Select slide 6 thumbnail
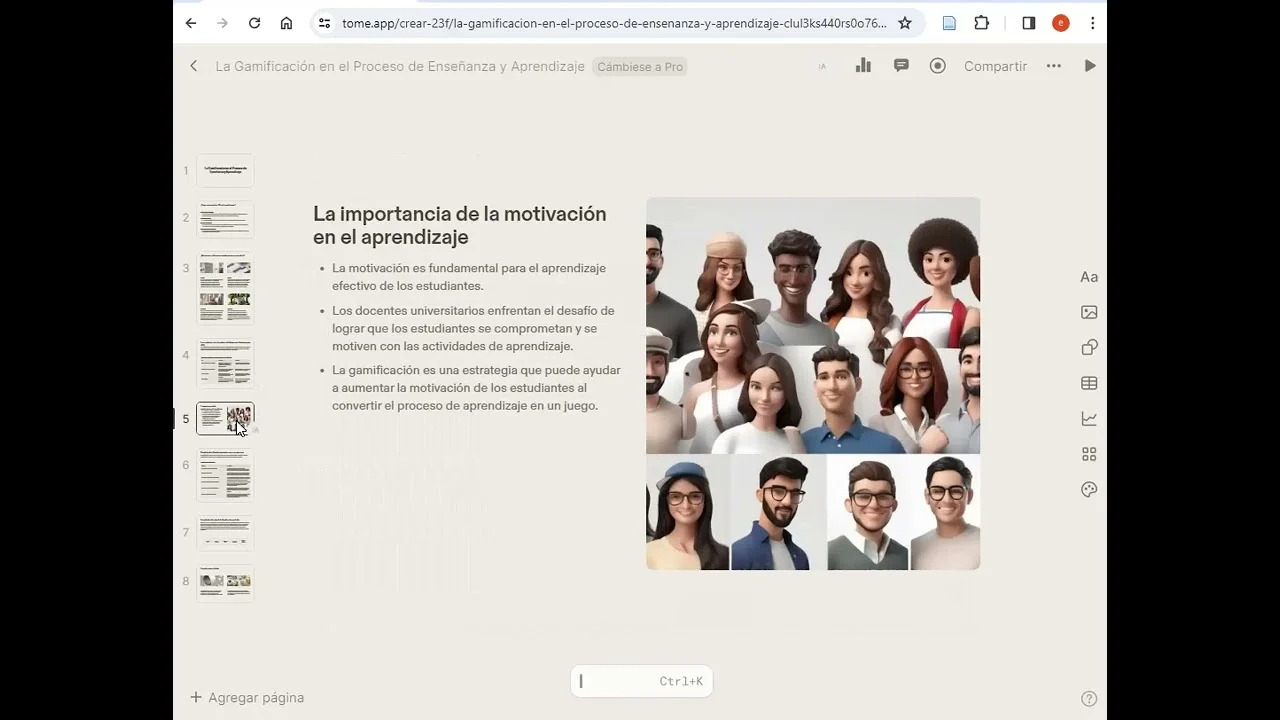Viewport: 1280px width, 720px height. [225, 475]
